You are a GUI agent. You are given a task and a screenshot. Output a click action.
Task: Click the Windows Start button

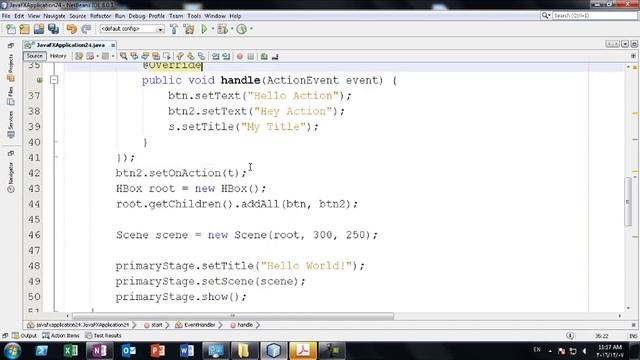coord(12,351)
